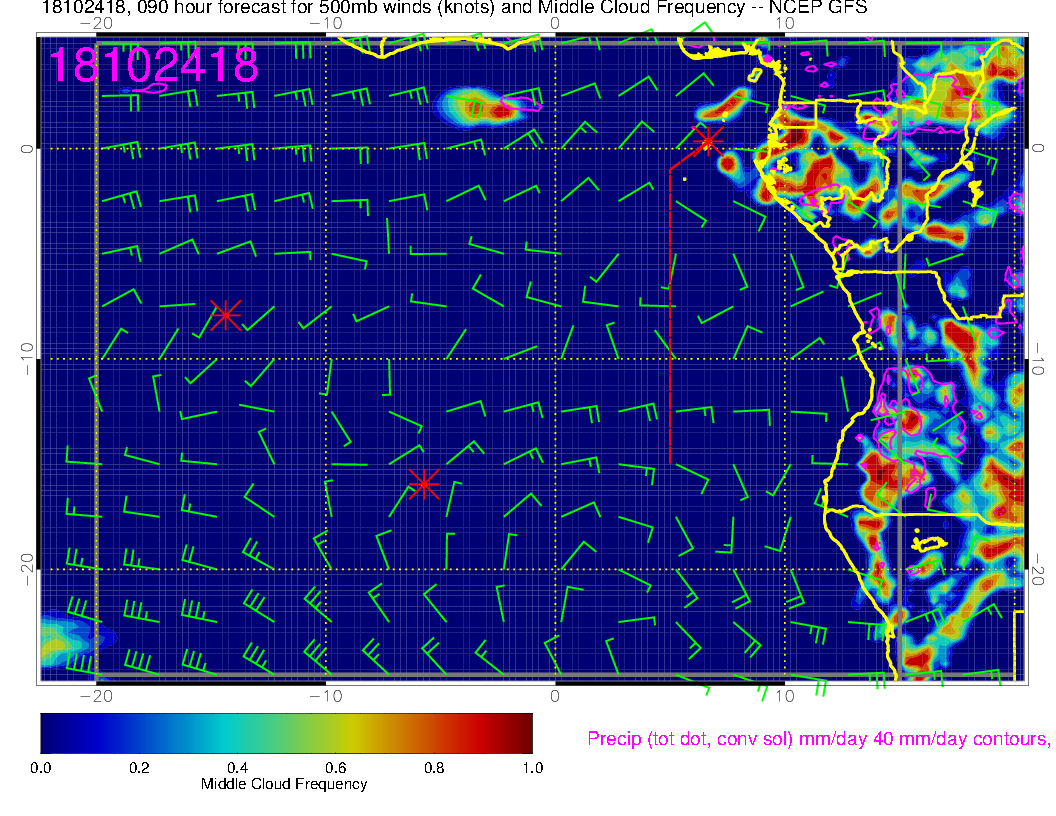Click the 0.0 colorbar tick label

click(x=40, y=768)
